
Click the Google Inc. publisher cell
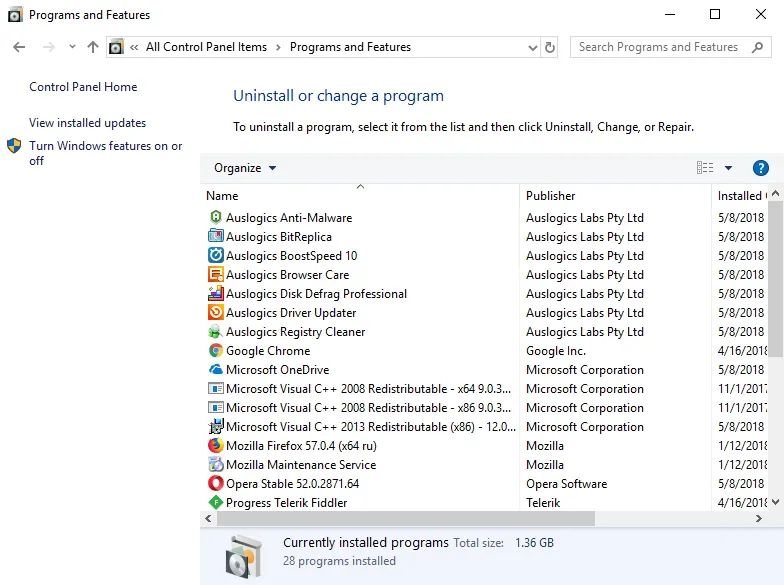pos(556,350)
